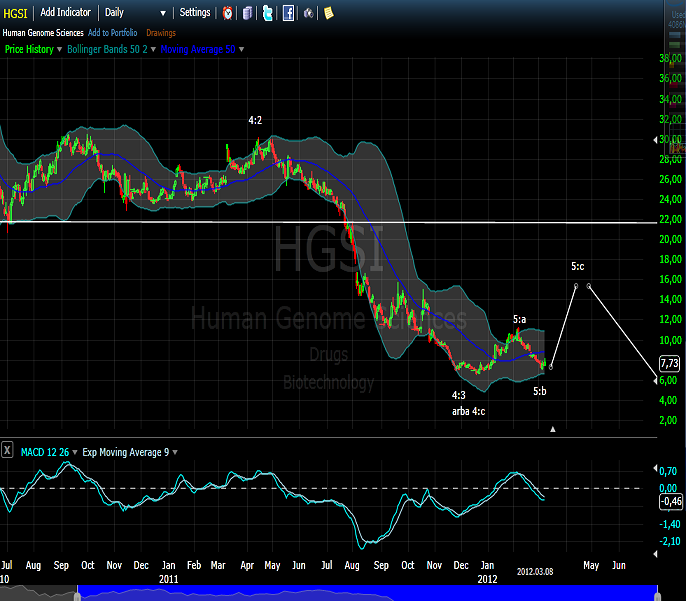Click the triangle marker below -2,10 MACD axis
686x601 pixels.
(655, 554)
